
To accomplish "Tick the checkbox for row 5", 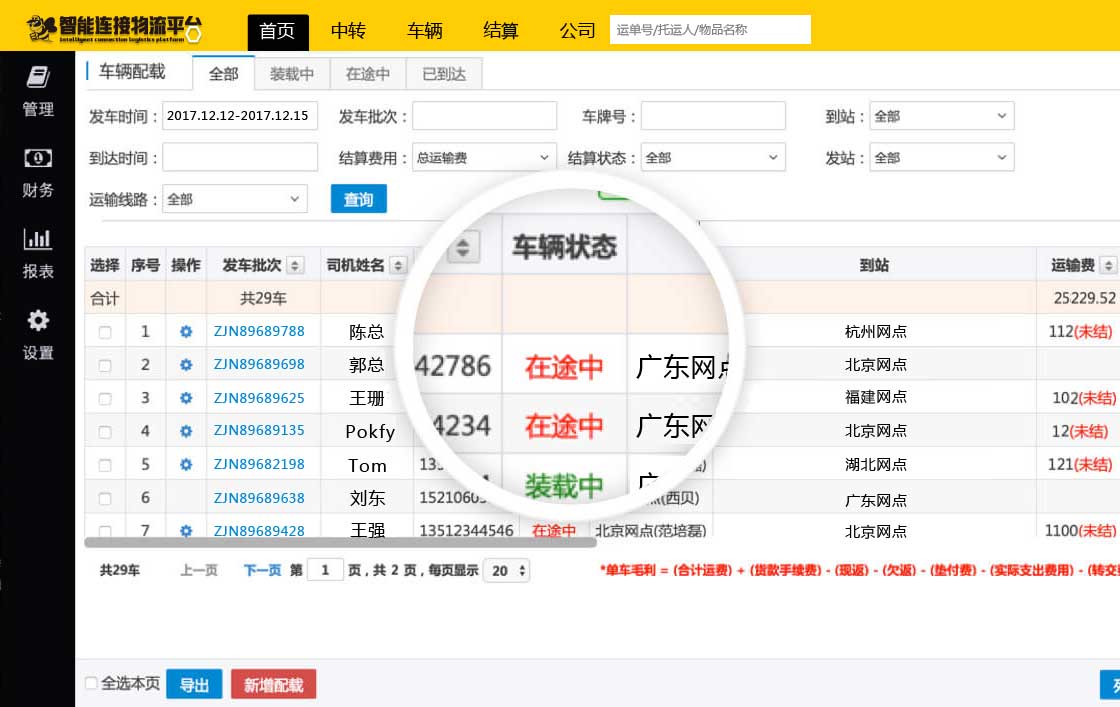I will pyautogui.click(x=105, y=466).
